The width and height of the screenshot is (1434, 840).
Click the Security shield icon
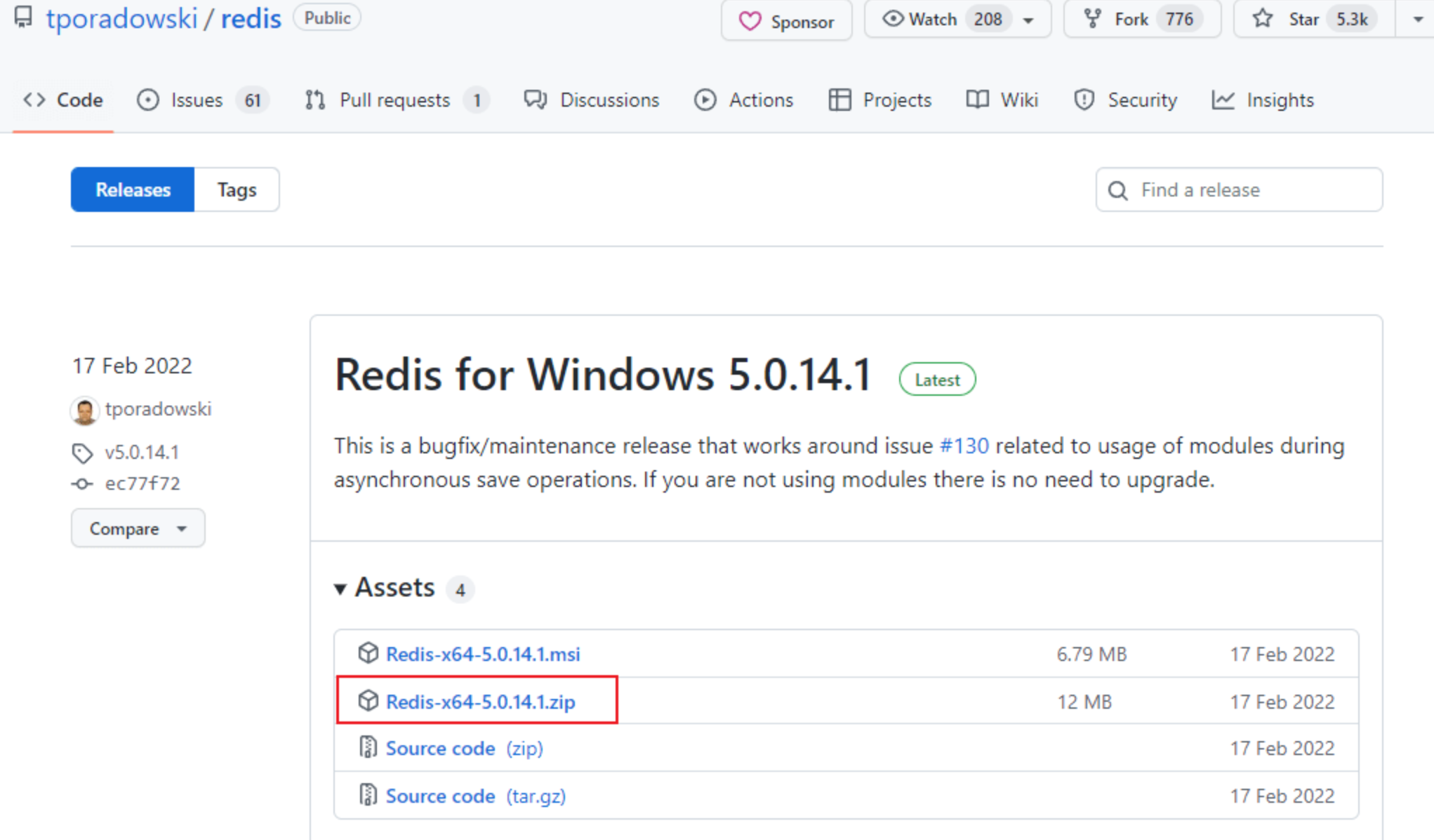(x=1084, y=100)
